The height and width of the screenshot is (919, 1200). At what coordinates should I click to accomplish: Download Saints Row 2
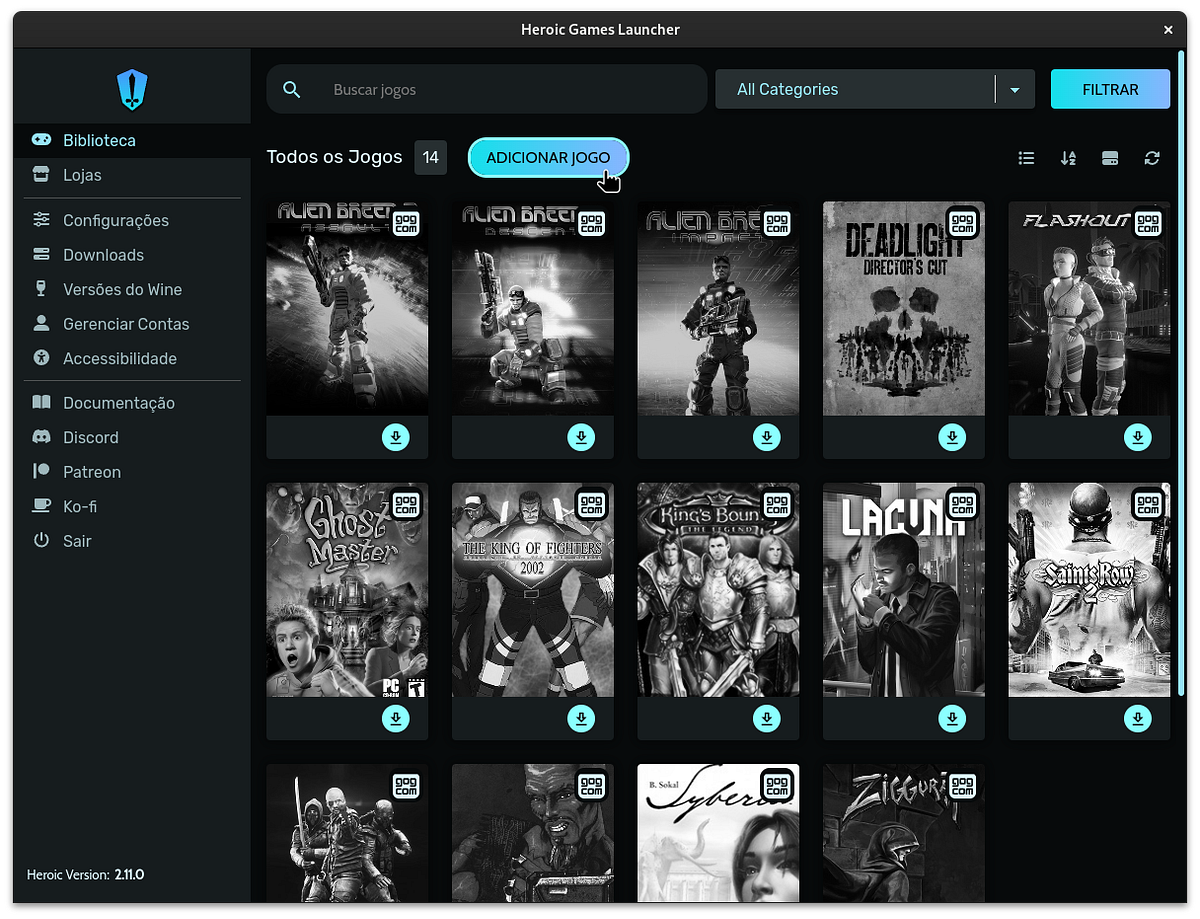[1138, 718]
